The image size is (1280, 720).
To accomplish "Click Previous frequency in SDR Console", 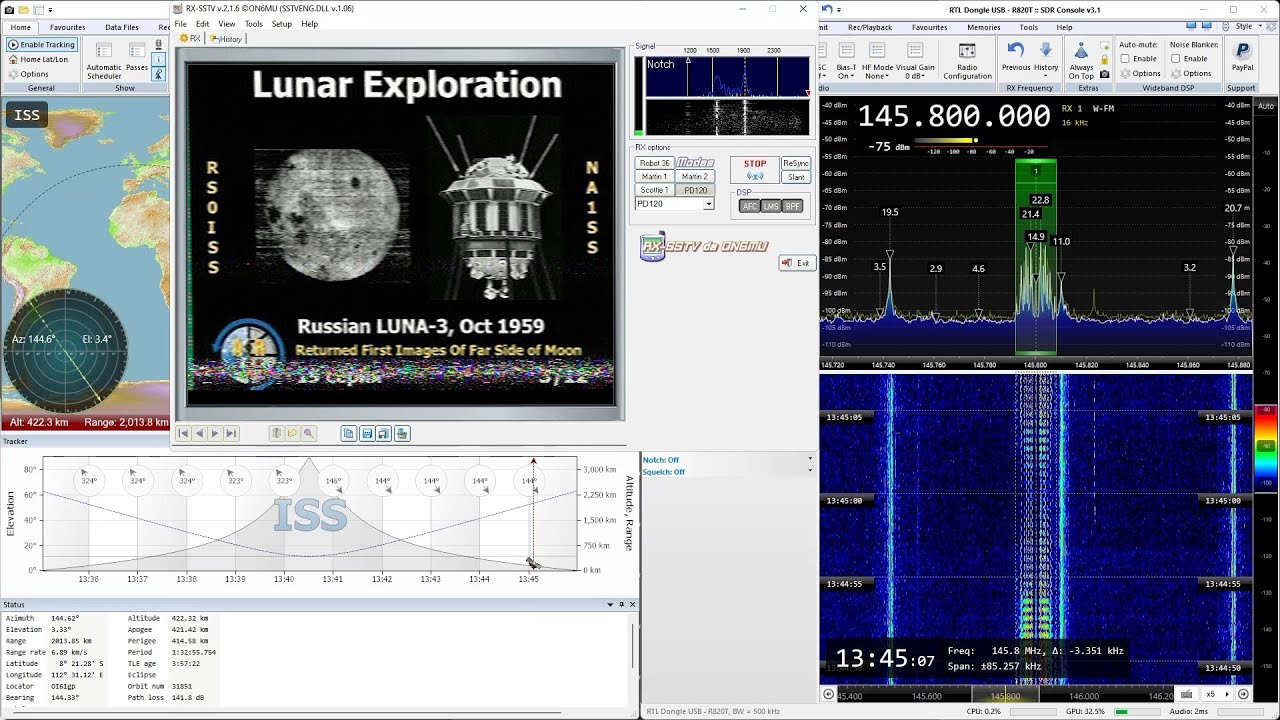I will [x=1016, y=56].
